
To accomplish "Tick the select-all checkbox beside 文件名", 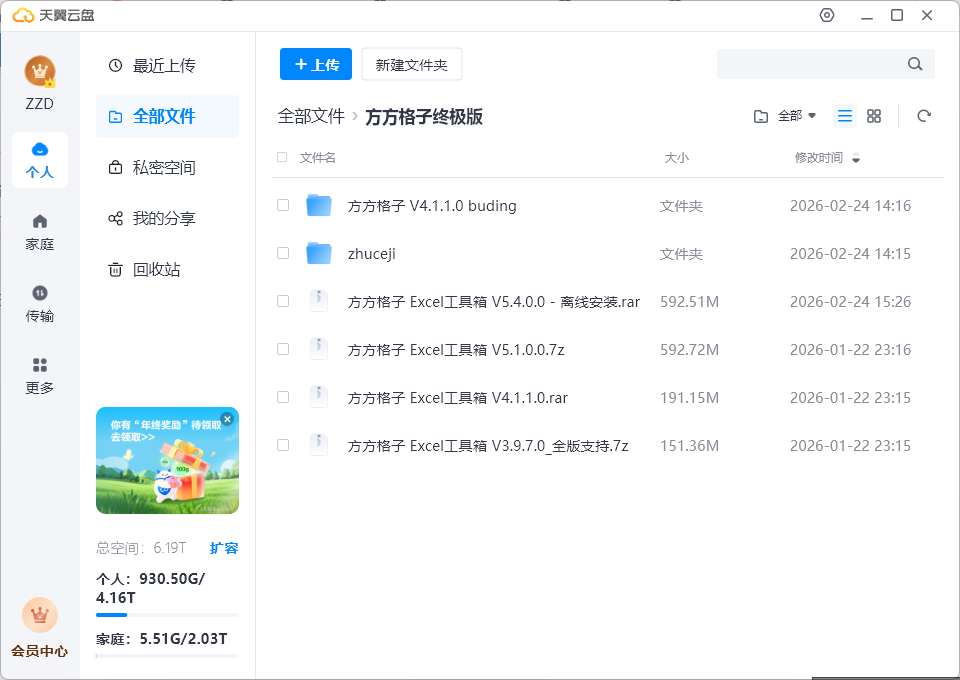I will click(282, 157).
